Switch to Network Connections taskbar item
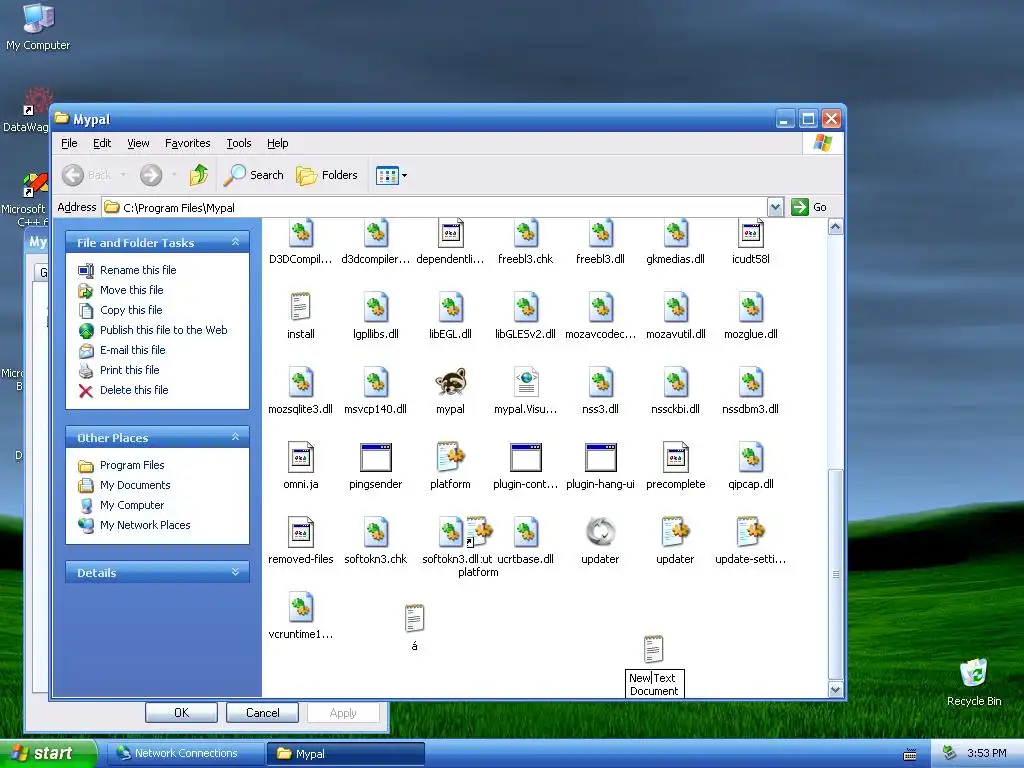The height and width of the screenshot is (768, 1024). click(184, 754)
